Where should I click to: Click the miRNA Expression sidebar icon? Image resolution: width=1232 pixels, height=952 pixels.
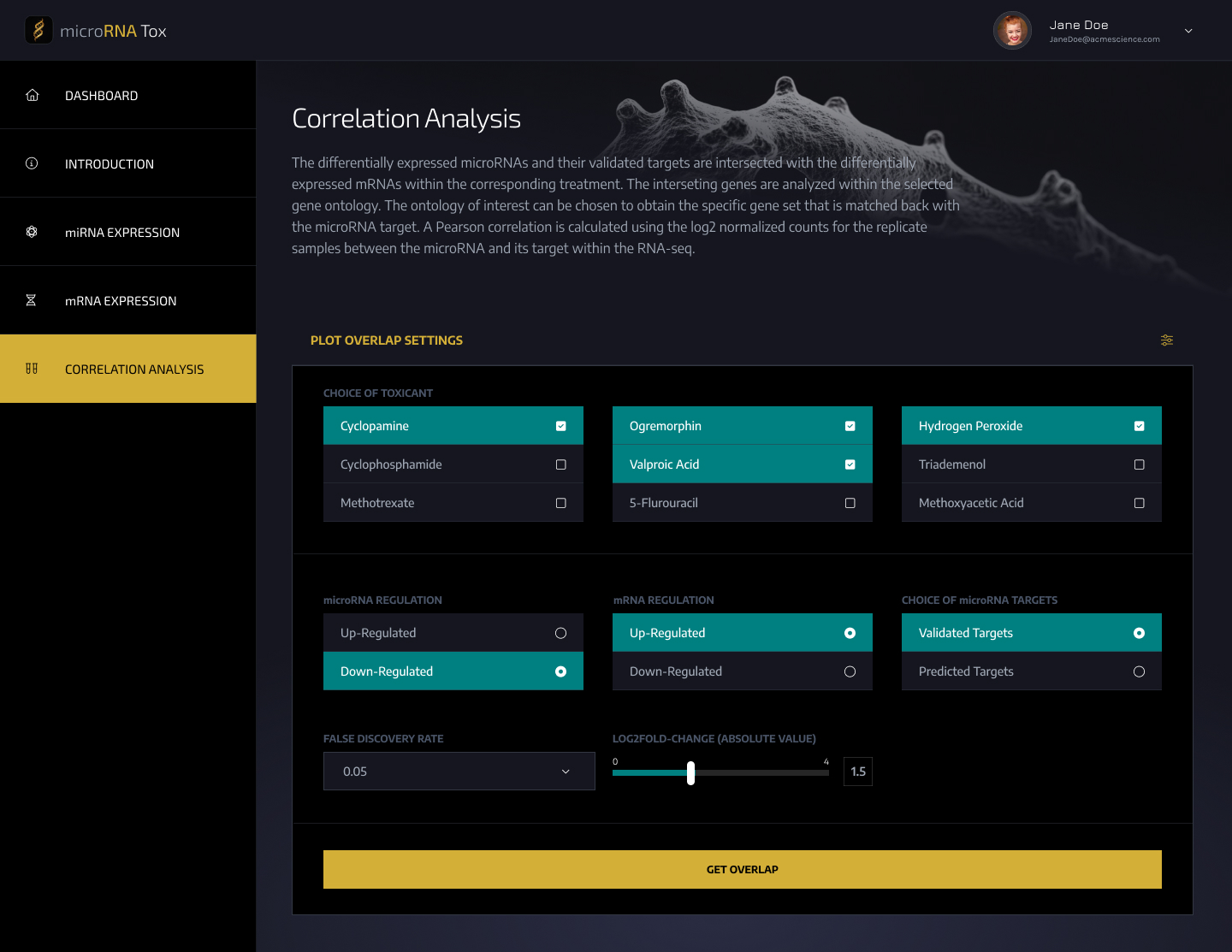[x=32, y=232]
